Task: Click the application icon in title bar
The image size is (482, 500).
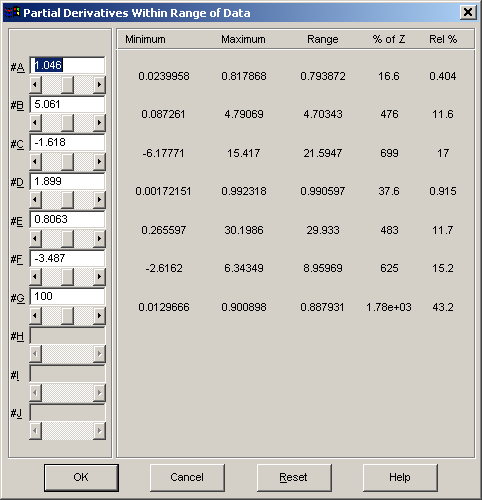Action: (12, 13)
